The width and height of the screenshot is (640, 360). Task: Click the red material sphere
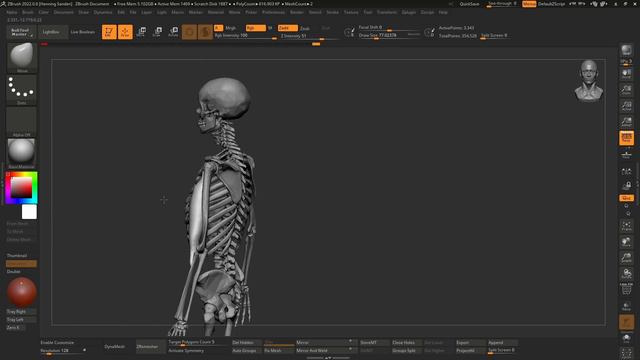coord(22,292)
